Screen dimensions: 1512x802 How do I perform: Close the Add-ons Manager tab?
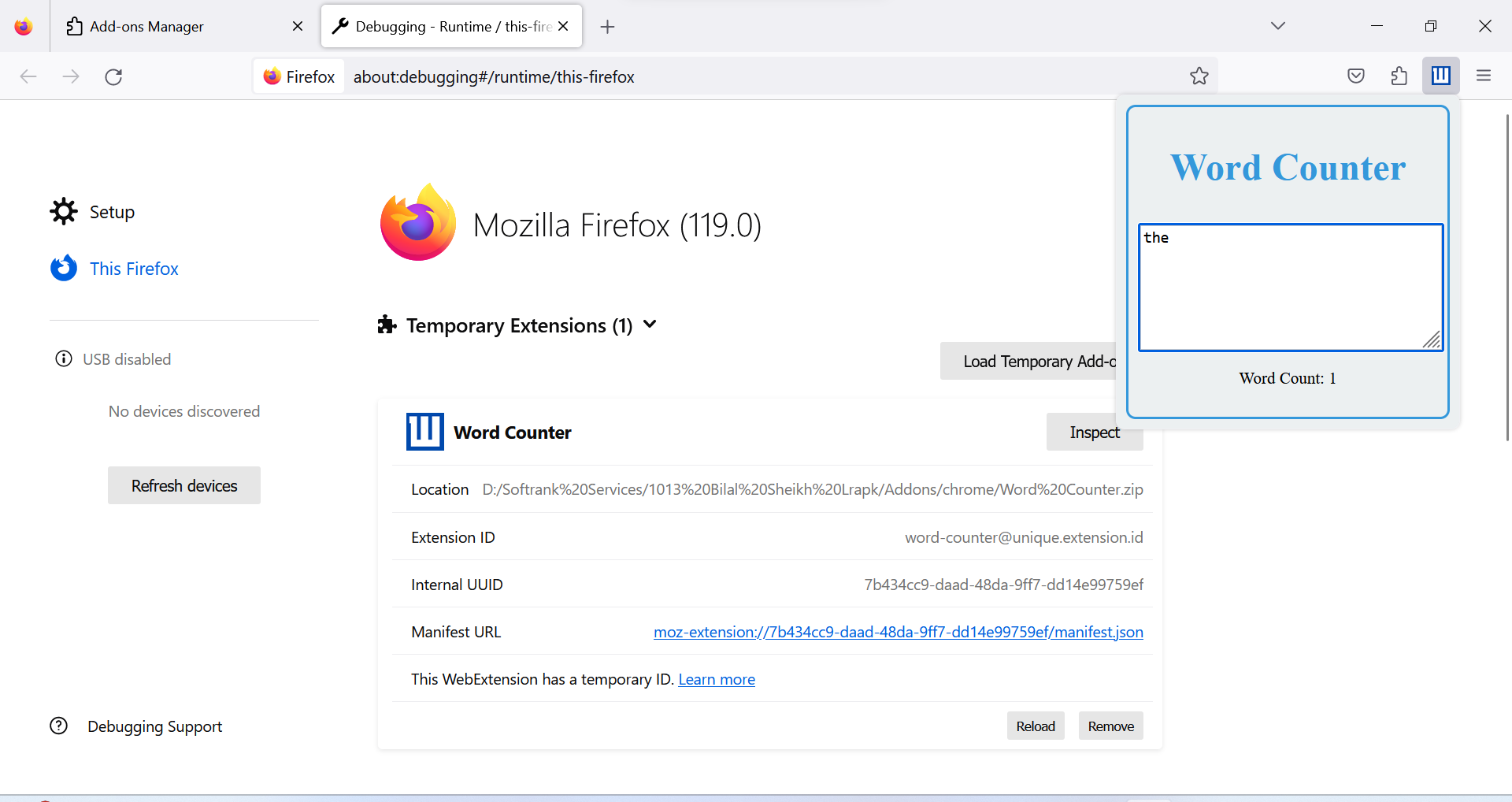point(298,26)
